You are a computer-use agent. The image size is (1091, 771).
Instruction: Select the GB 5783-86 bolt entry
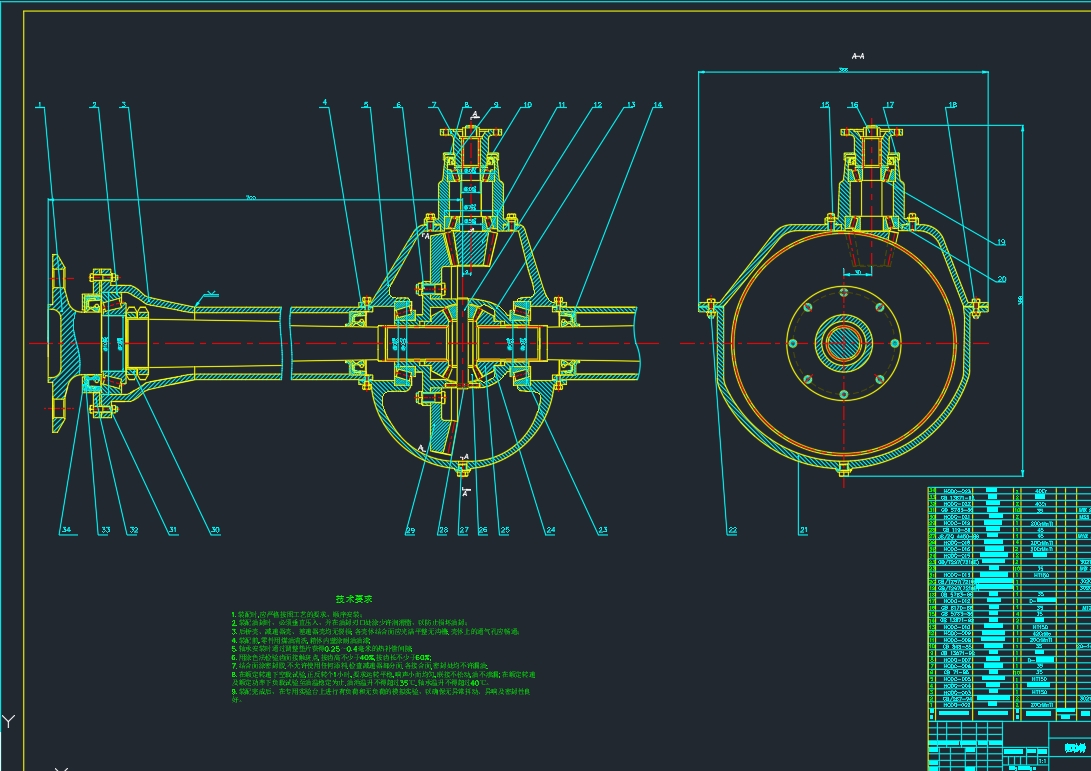point(960,510)
